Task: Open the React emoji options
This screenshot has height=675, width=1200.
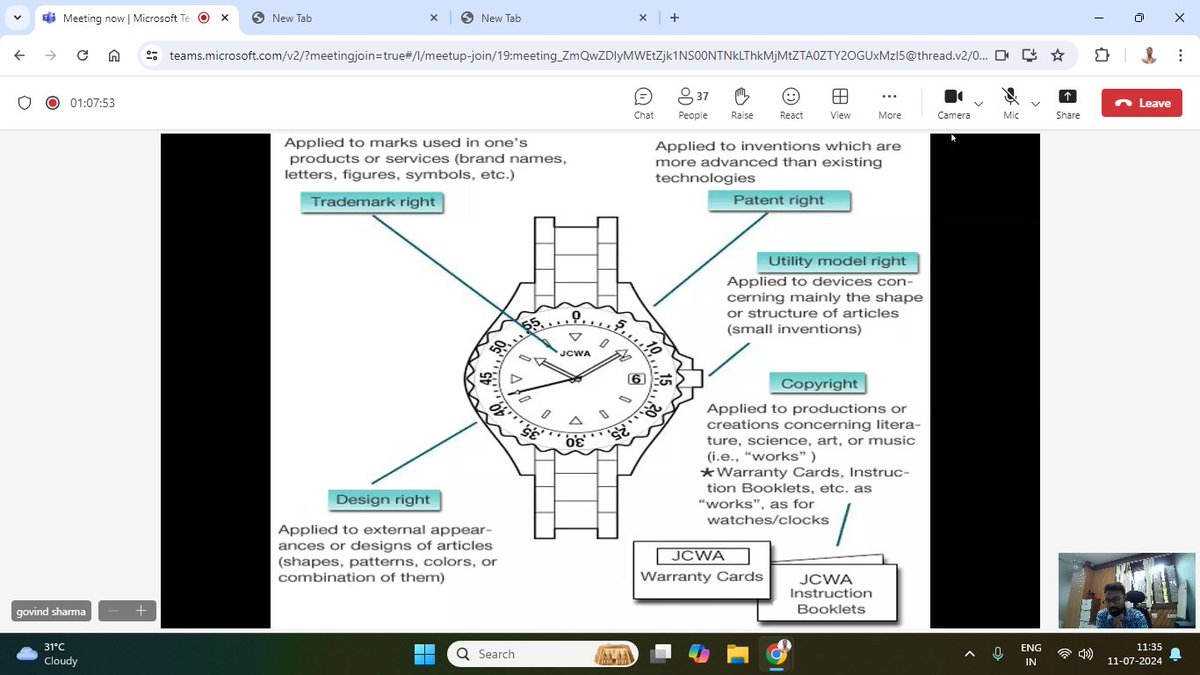Action: pyautogui.click(x=791, y=103)
